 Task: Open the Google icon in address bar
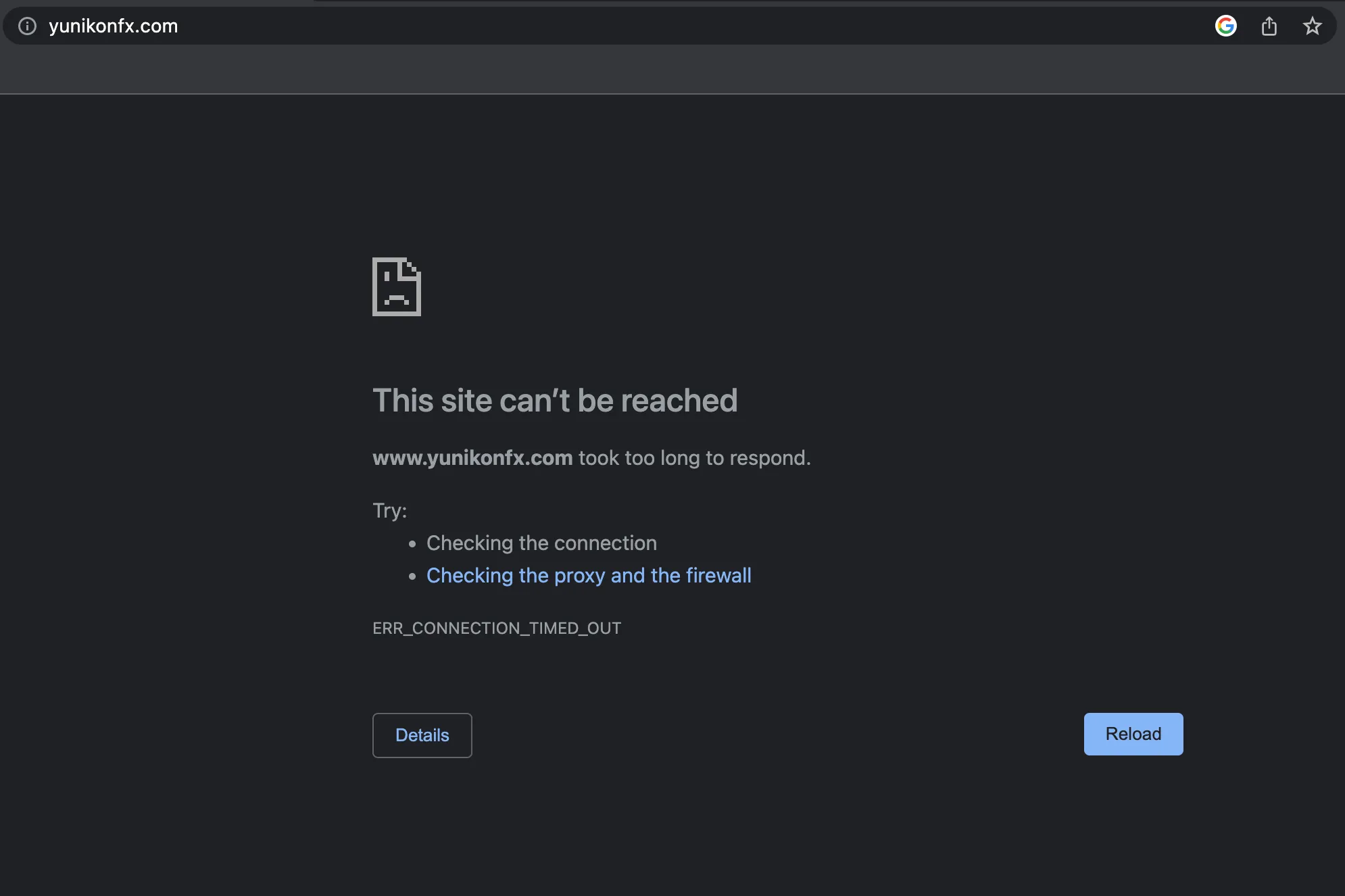tap(1225, 26)
